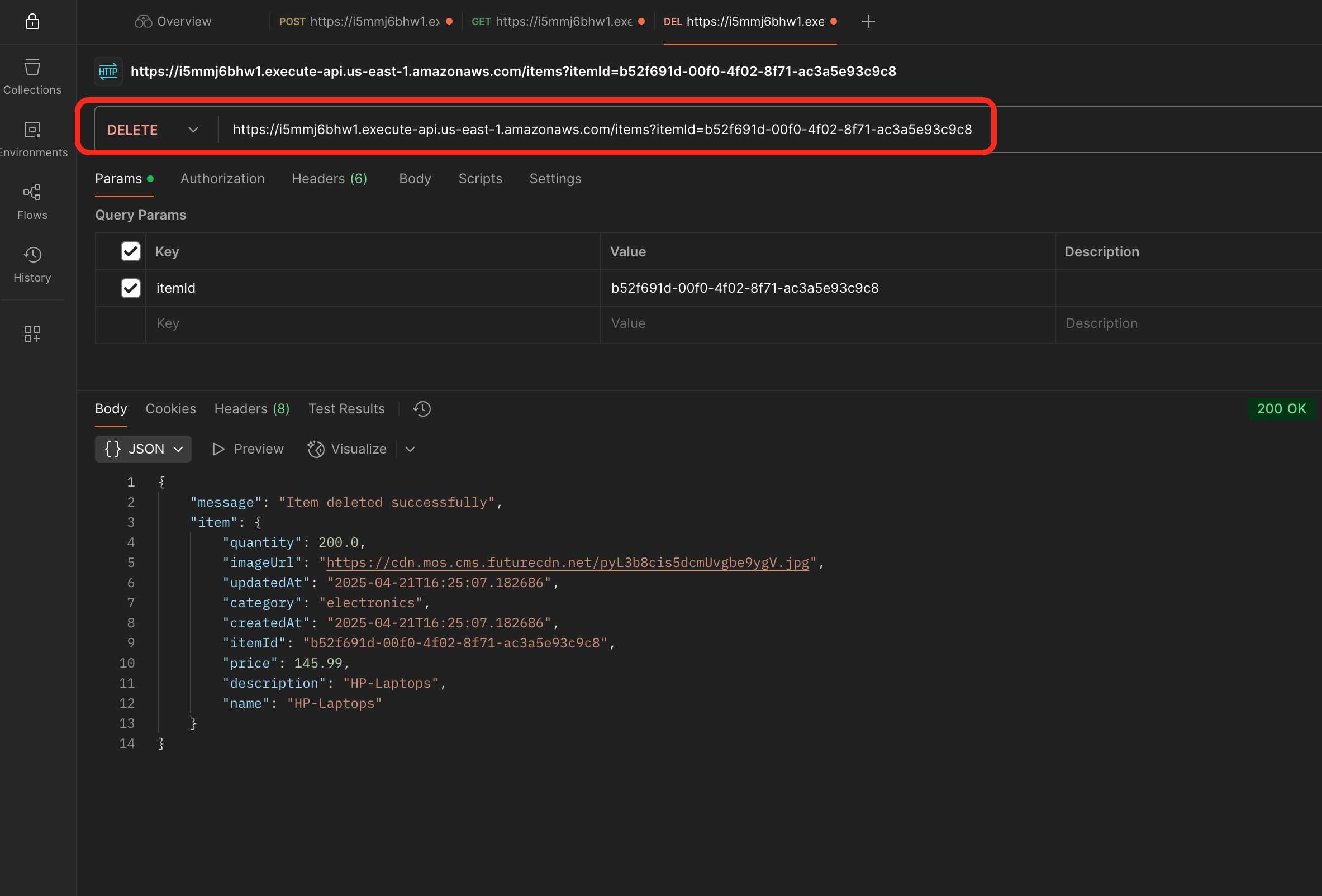Switch to the POST request tab
1322x896 pixels.
365,22
